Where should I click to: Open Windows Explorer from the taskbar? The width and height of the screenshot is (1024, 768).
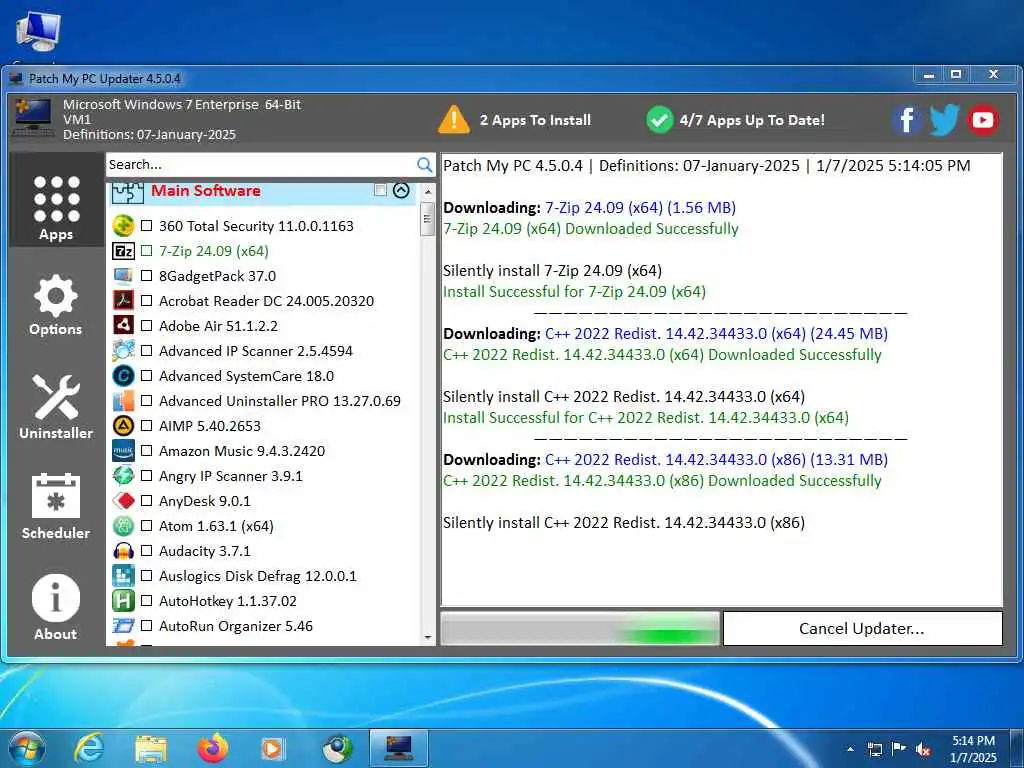click(x=151, y=748)
